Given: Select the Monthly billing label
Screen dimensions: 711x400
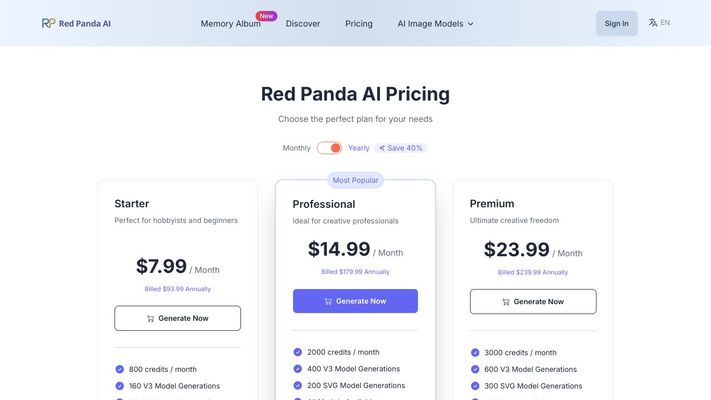Looking at the screenshot, I should pos(296,148).
